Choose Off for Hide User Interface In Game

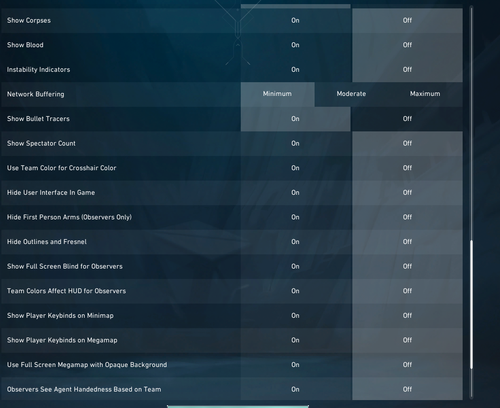(x=407, y=193)
